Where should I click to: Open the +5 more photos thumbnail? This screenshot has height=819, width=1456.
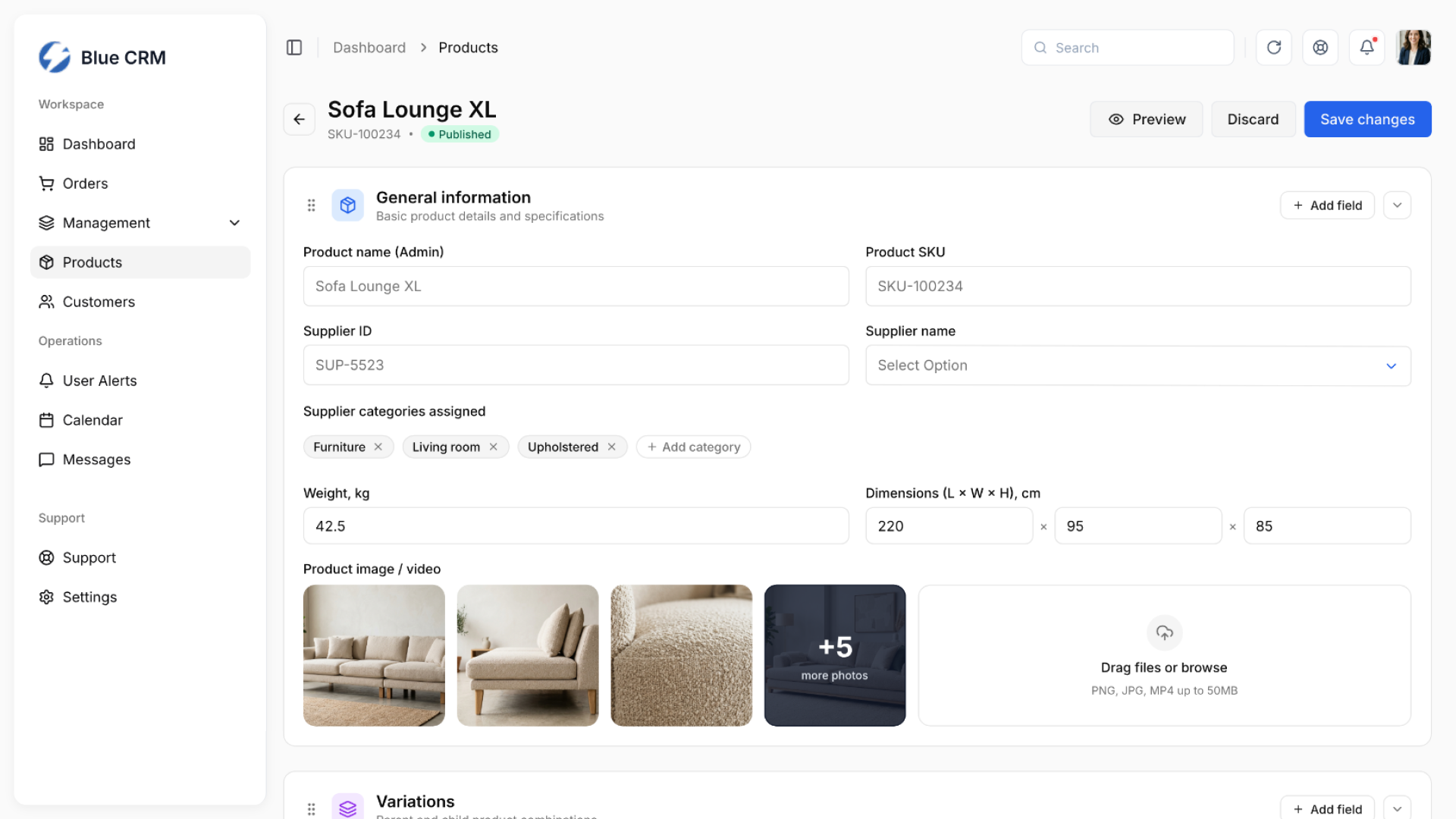pos(835,655)
